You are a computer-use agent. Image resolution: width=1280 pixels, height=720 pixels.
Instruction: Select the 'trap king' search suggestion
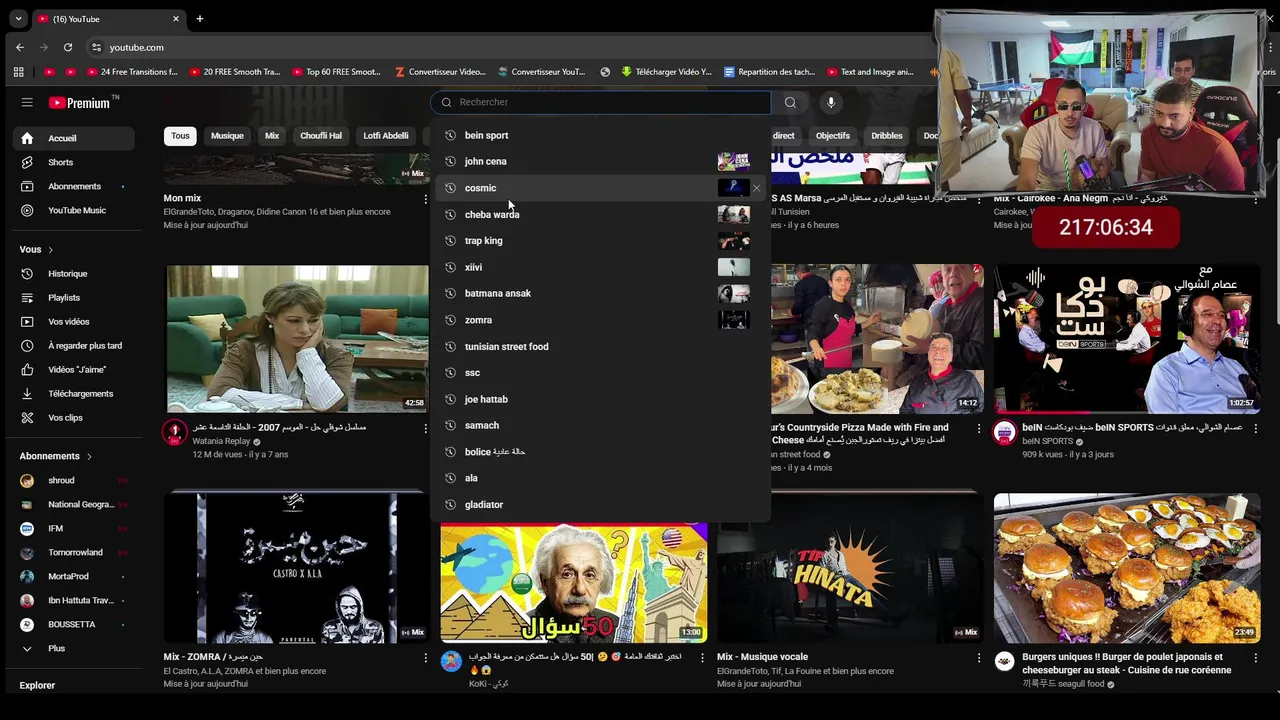point(600,240)
